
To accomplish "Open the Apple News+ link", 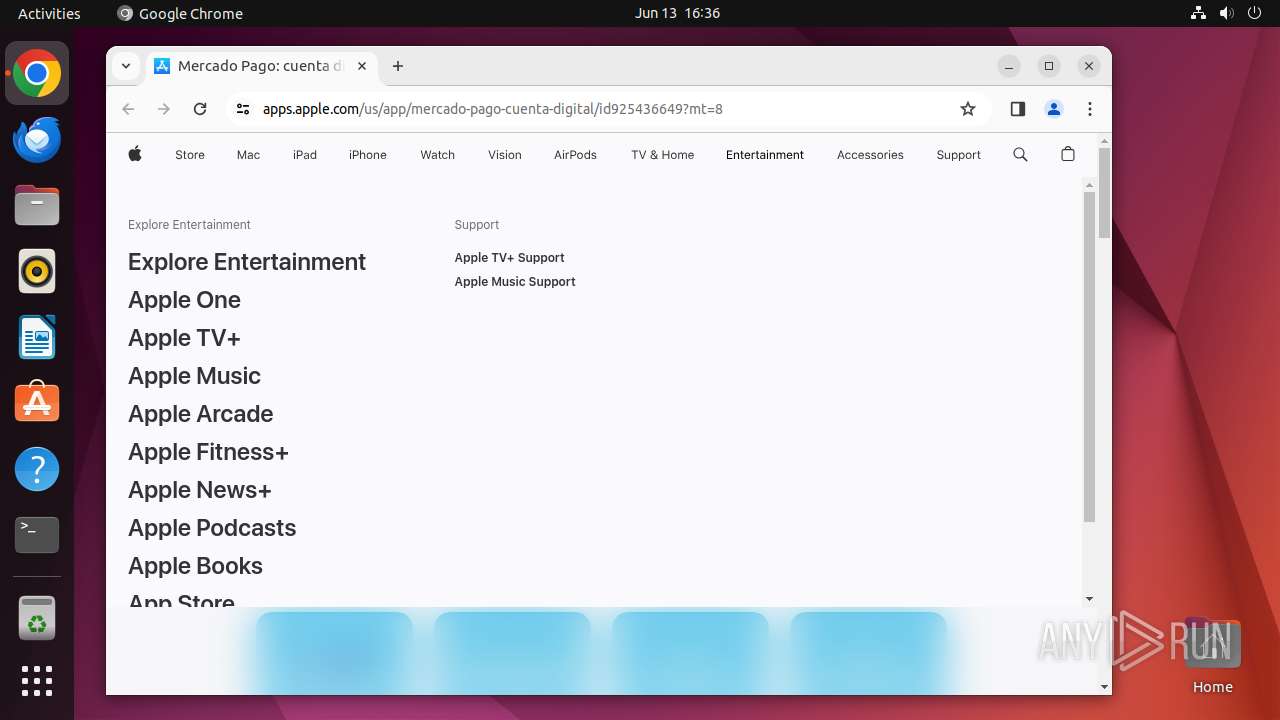I will pos(200,490).
